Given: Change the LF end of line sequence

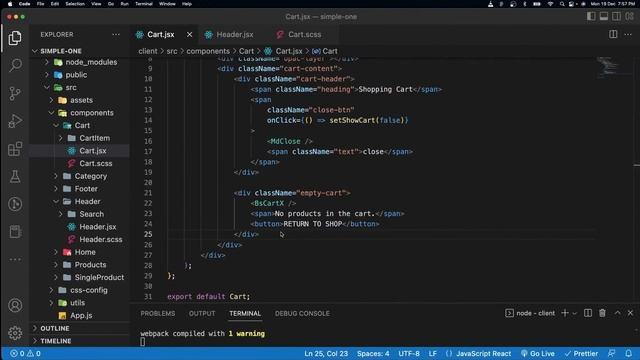Looking at the screenshot, I should click(433, 353).
